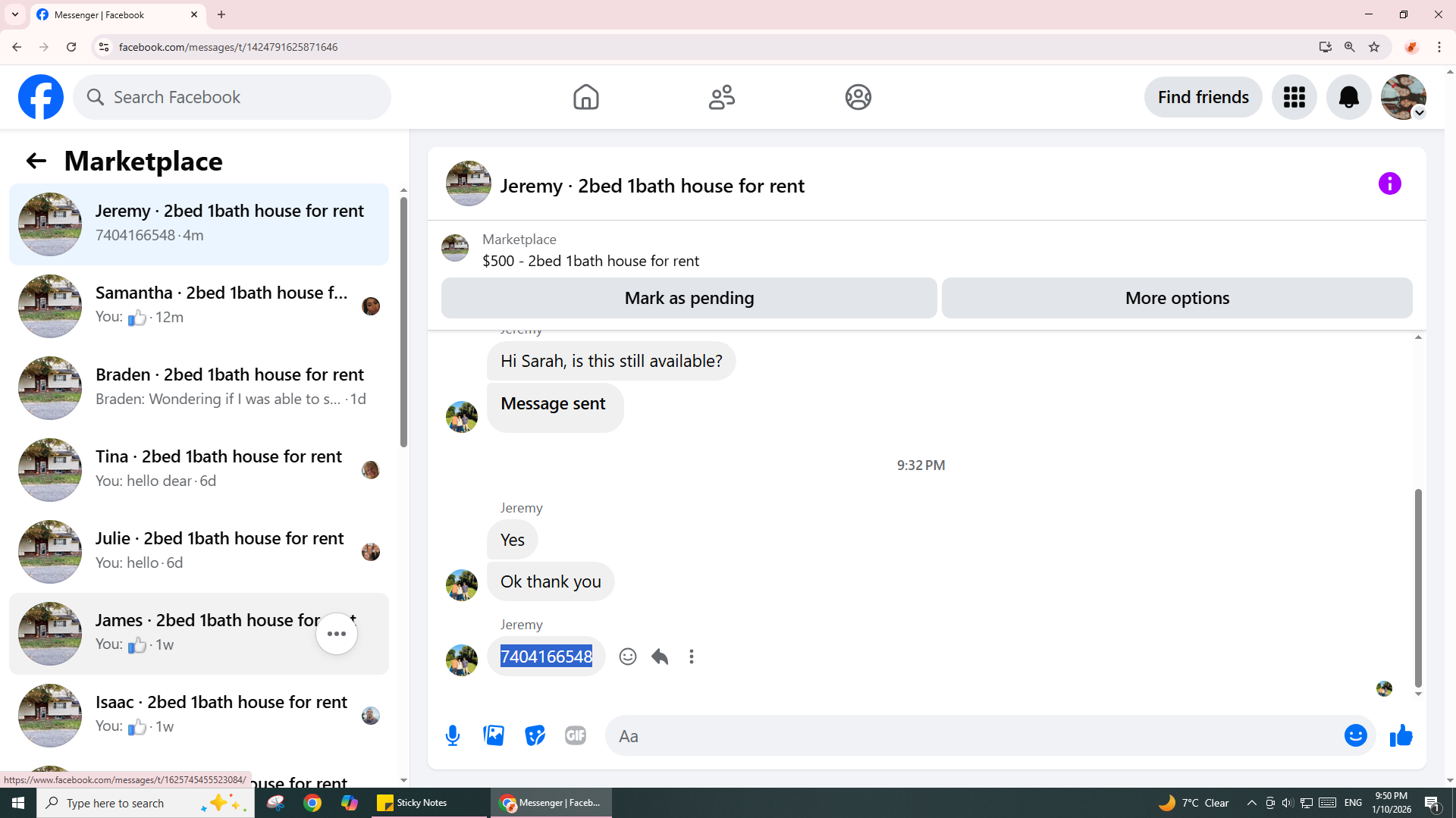Open Braden's conversation
Viewport: 1456px width, 818px height.
(x=199, y=388)
